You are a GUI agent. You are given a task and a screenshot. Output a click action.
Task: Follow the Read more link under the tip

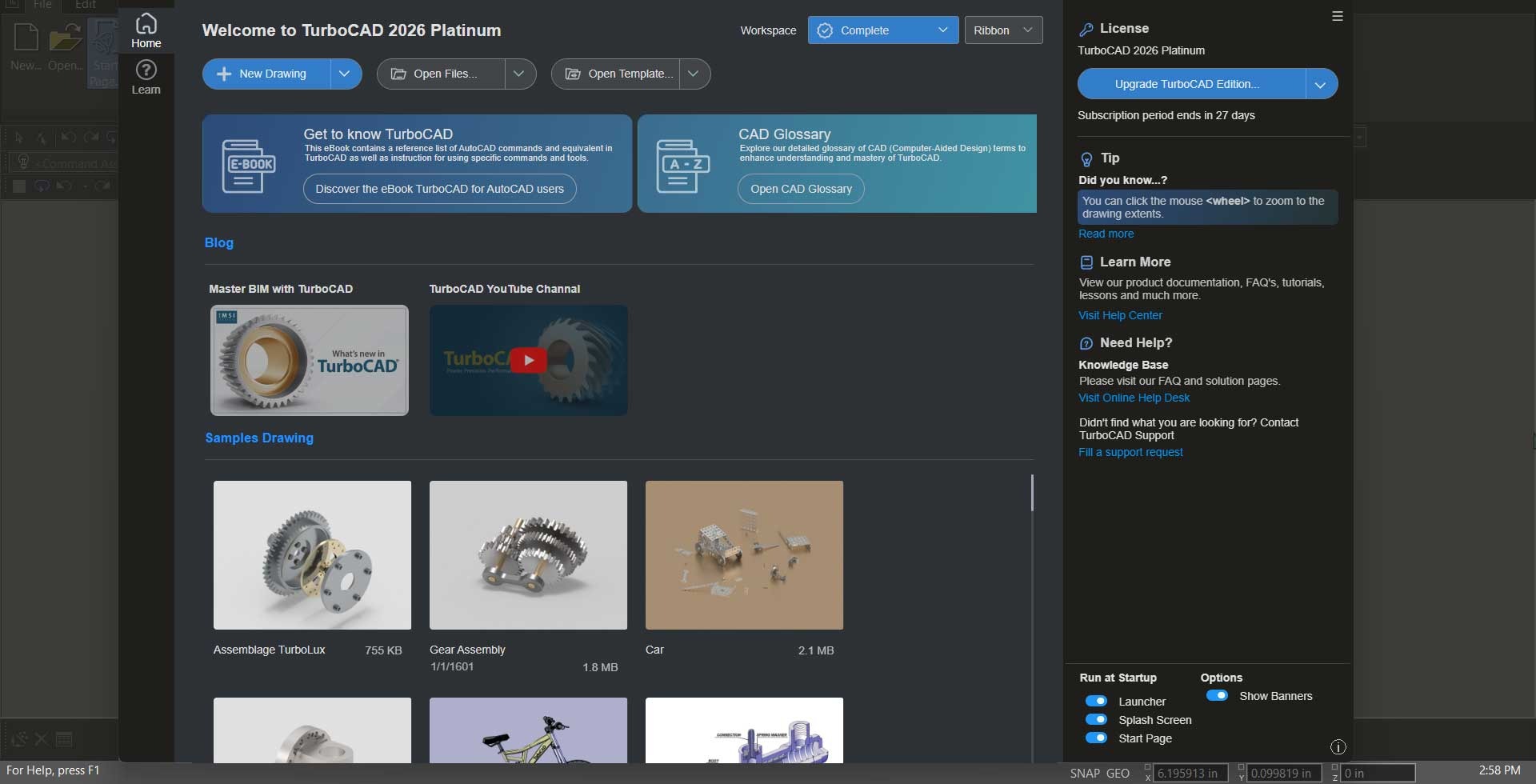[1106, 234]
